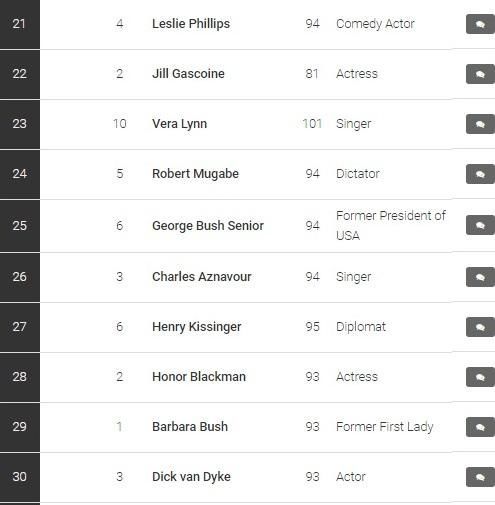Open comments for Charles Aznavour
This screenshot has width=495, height=505.
point(480,277)
